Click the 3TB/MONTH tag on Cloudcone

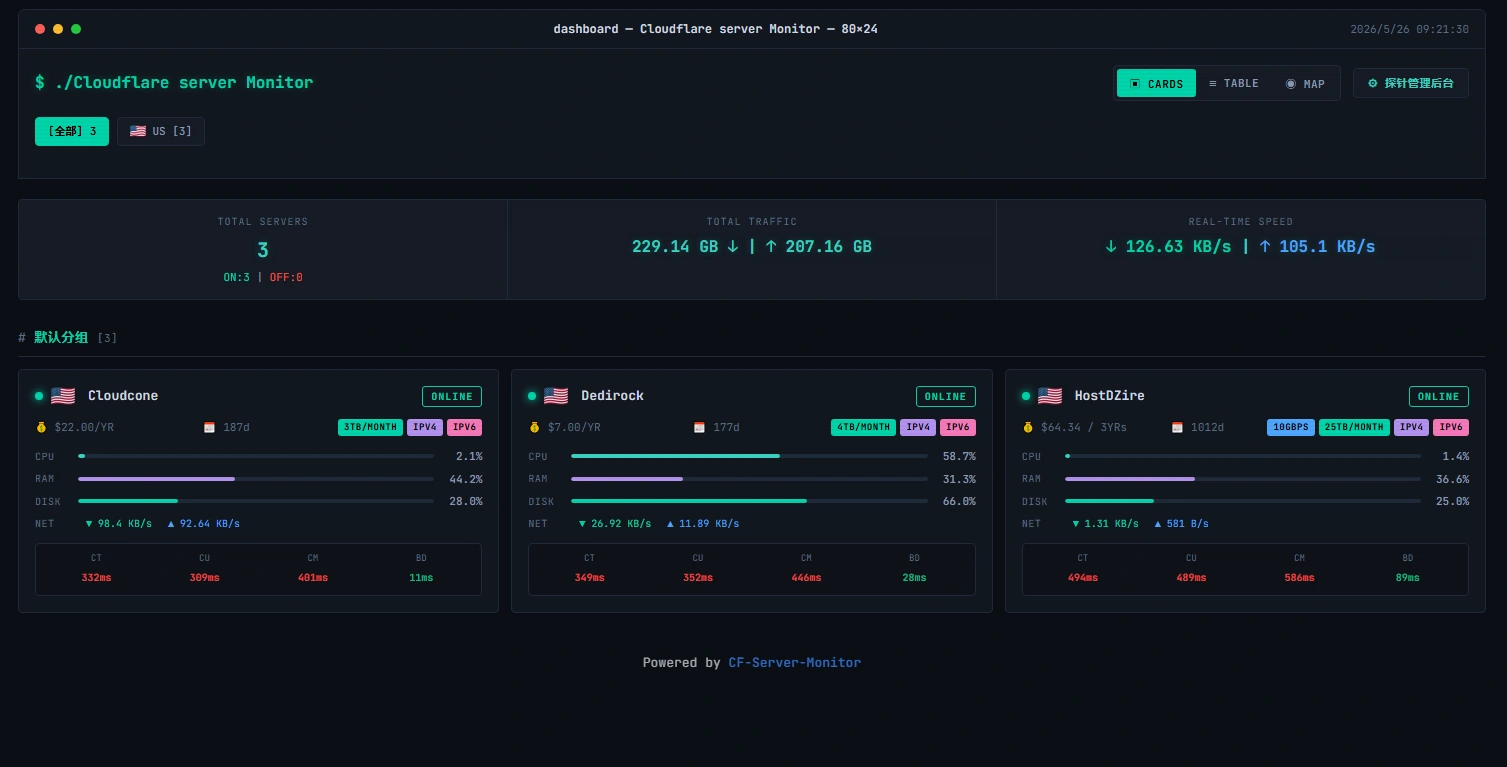(370, 427)
